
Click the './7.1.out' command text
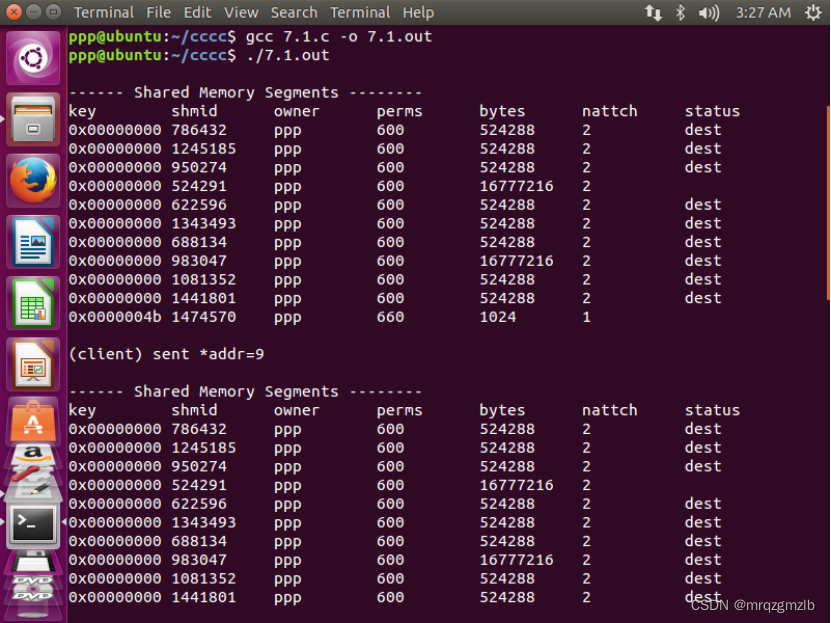click(x=288, y=55)
